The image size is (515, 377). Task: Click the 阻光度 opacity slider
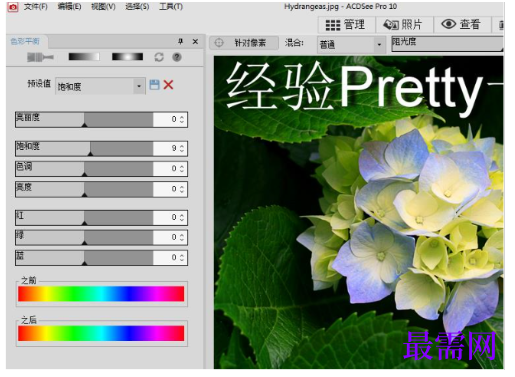447,44
